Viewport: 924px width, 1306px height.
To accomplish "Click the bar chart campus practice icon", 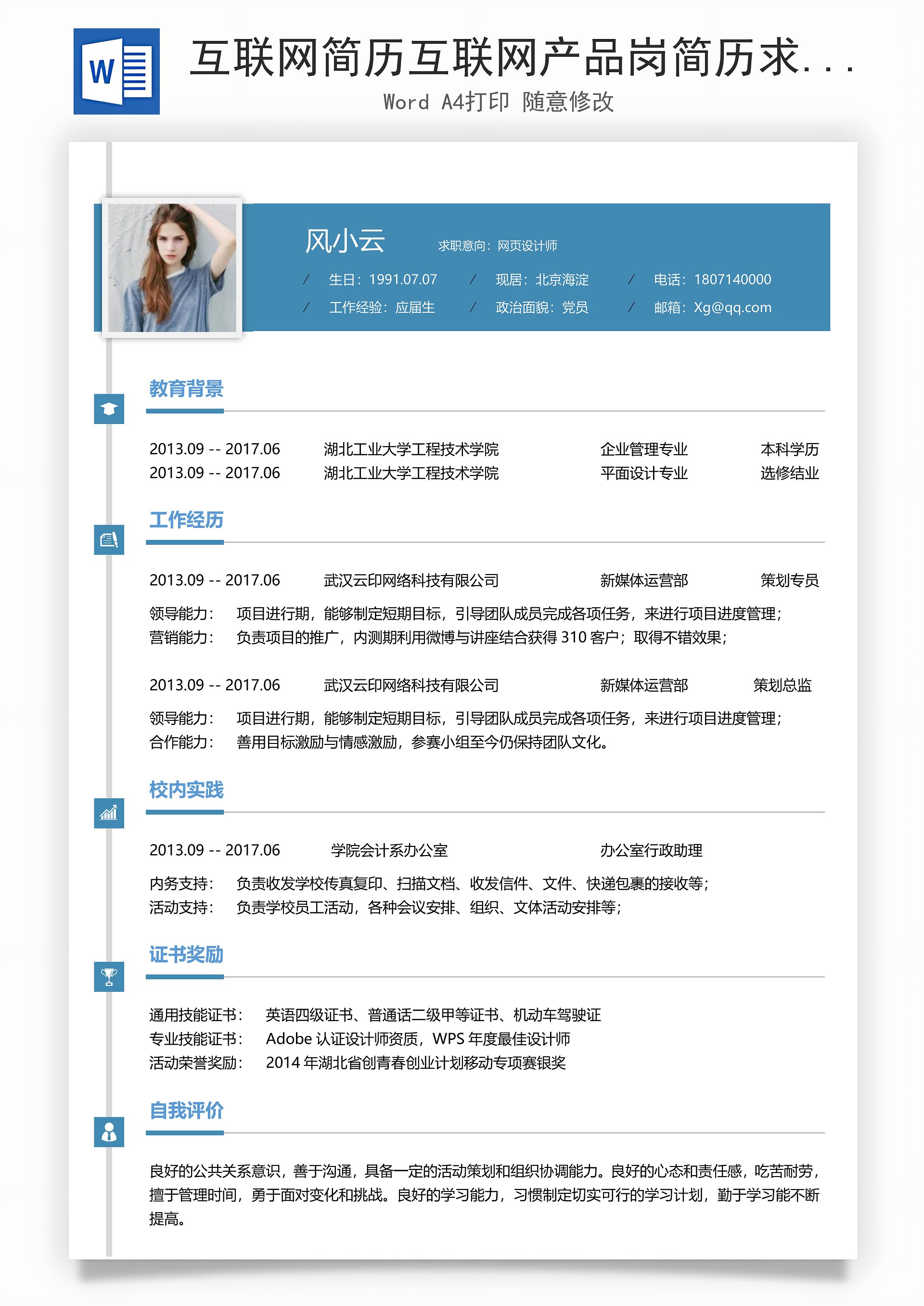I will 109,813.
